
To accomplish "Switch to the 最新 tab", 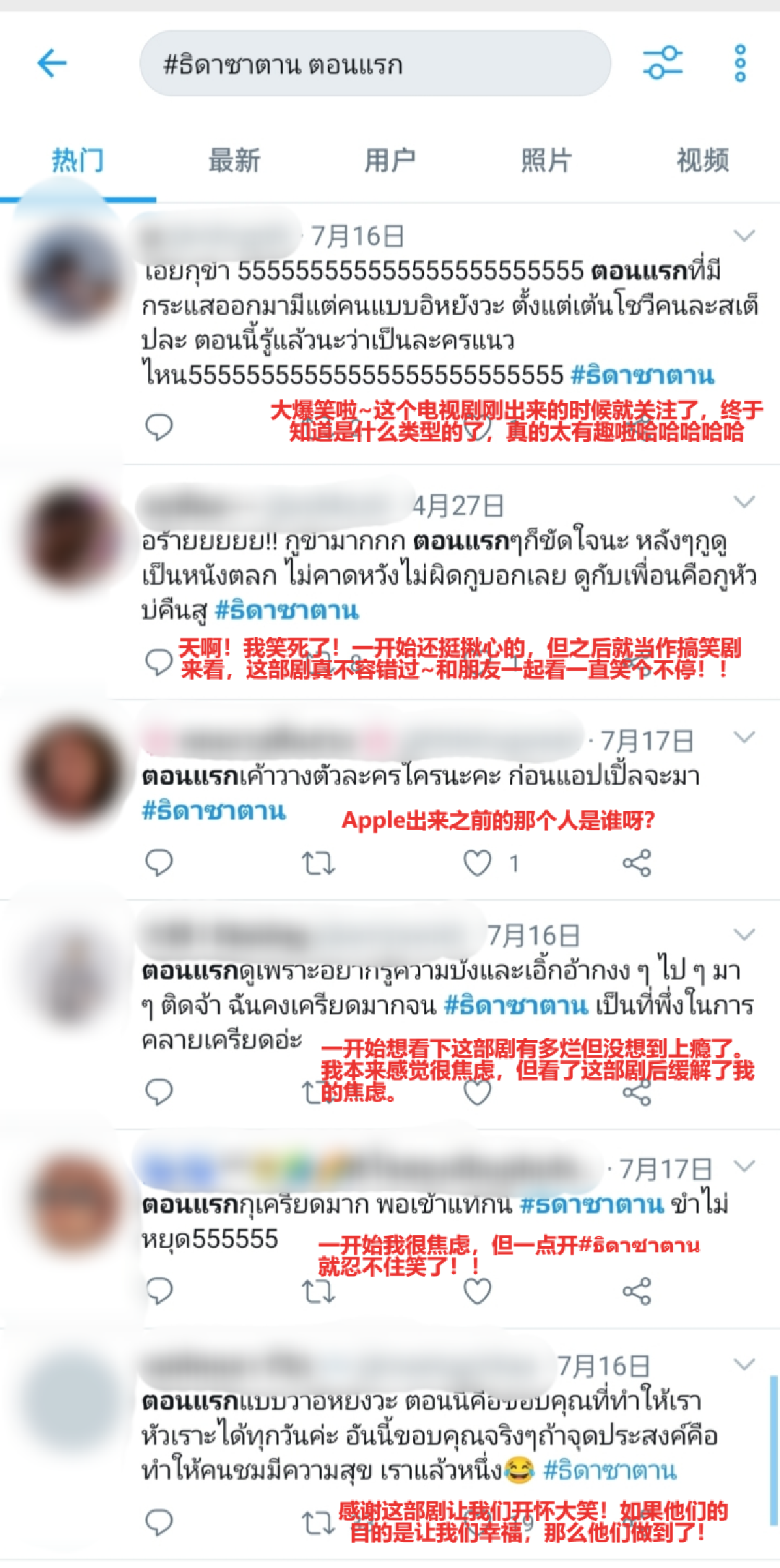I will pos(234,160).
